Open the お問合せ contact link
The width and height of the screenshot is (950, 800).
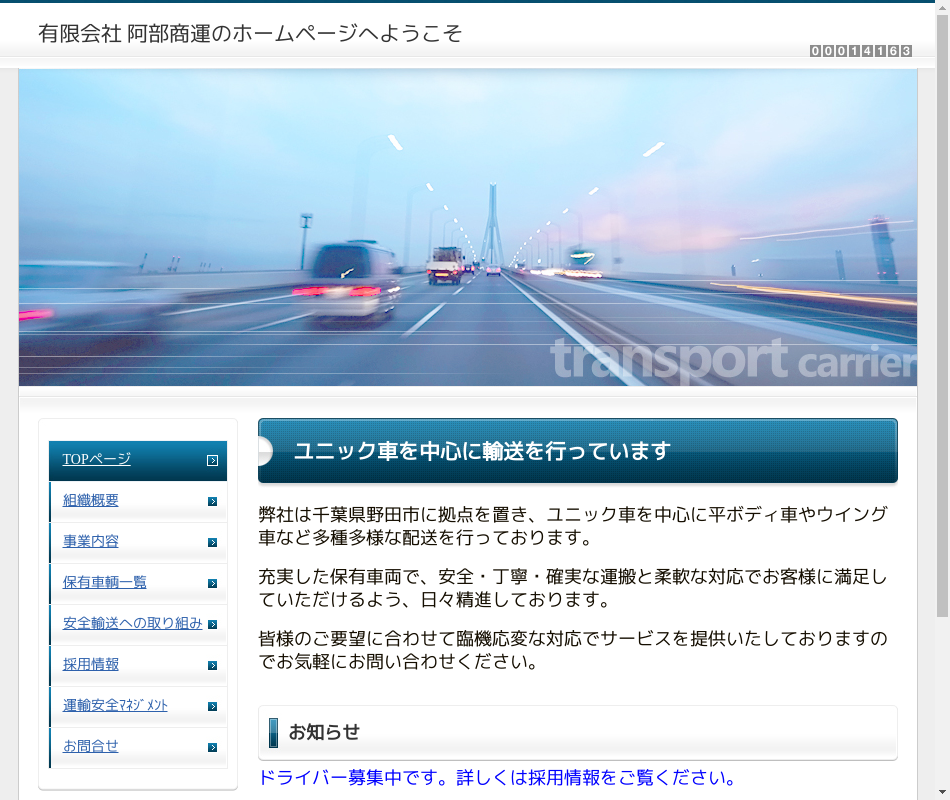(91, 746)
